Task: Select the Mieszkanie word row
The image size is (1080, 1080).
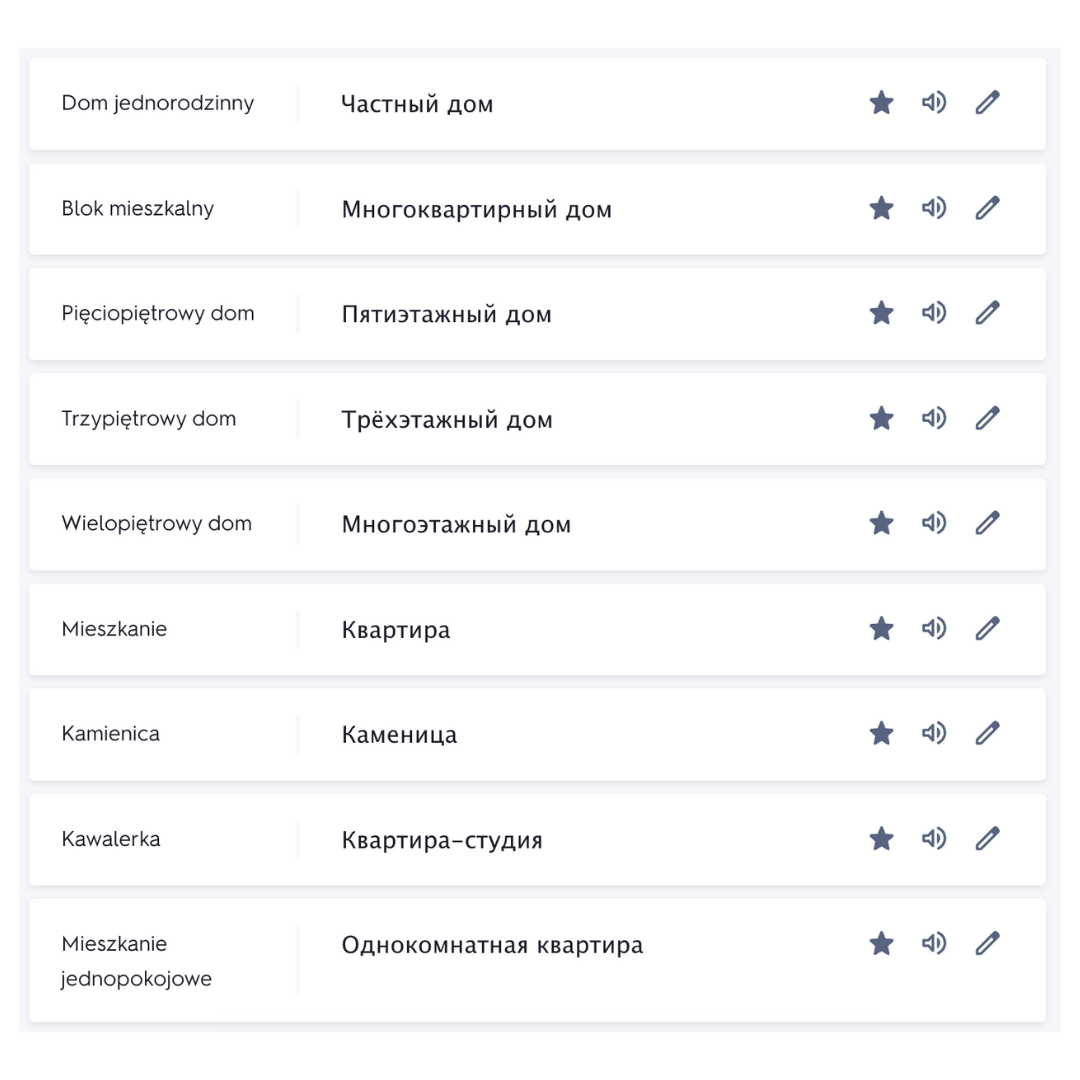Action: [114, 629]
